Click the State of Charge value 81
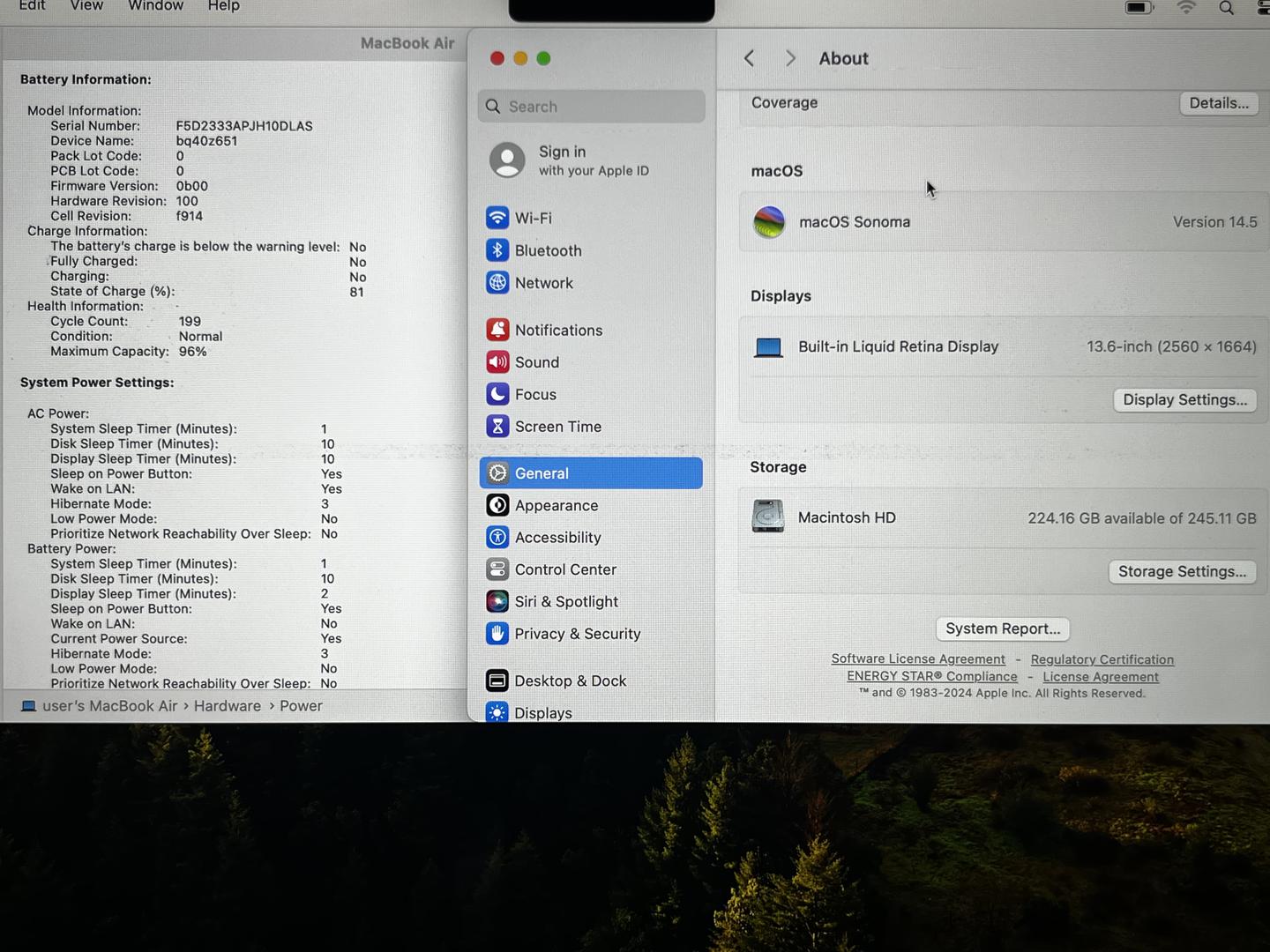 [356, 292]
